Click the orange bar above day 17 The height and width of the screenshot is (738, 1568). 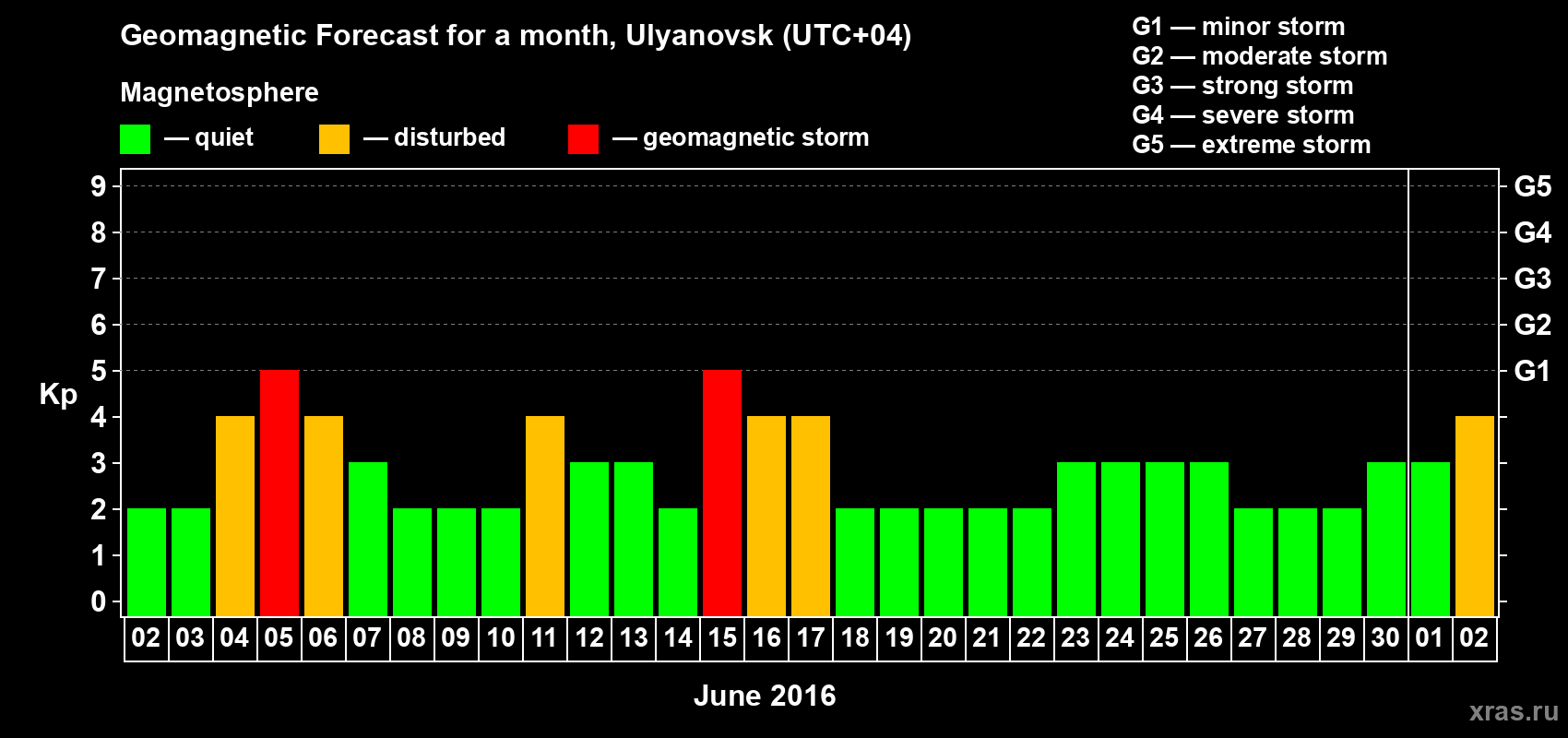811,517
